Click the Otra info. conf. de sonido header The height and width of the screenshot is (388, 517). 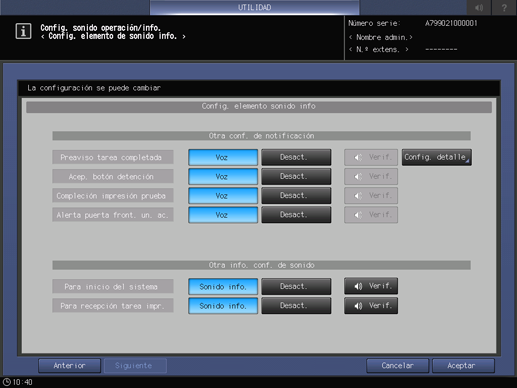(261, 265)
